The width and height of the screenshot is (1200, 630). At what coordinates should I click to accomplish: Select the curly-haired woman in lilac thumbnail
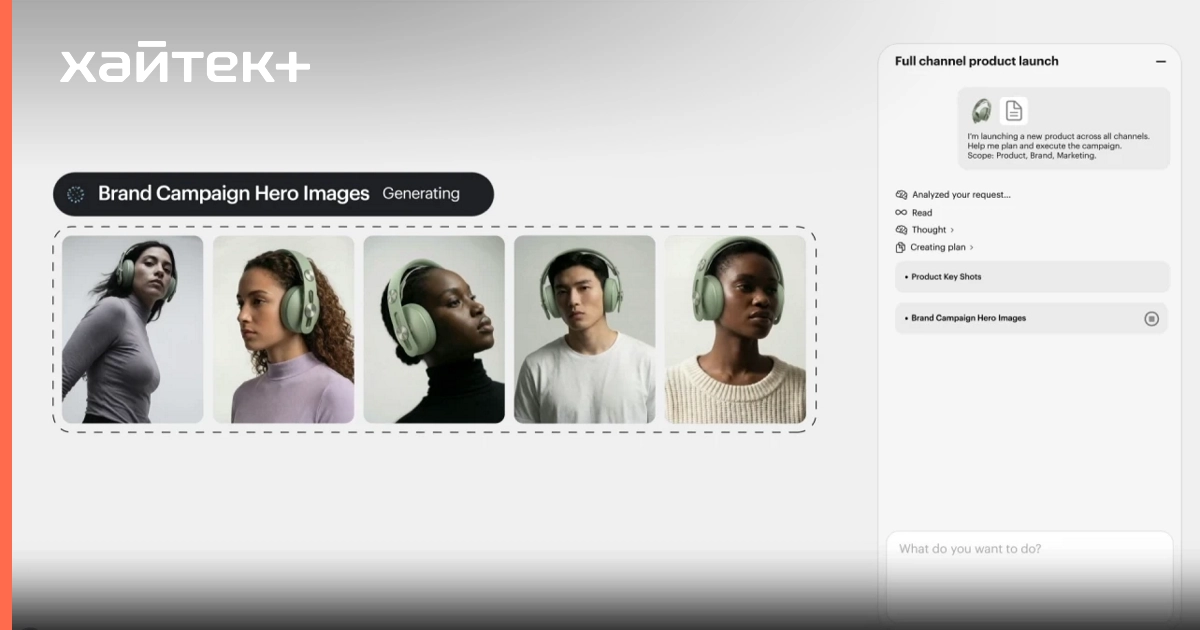[283, 329]
